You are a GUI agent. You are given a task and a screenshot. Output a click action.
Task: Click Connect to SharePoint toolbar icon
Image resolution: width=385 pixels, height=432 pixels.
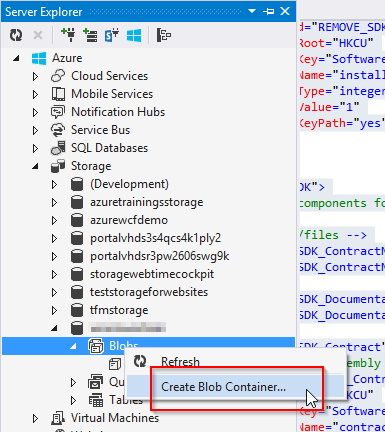tap(112, 35)
